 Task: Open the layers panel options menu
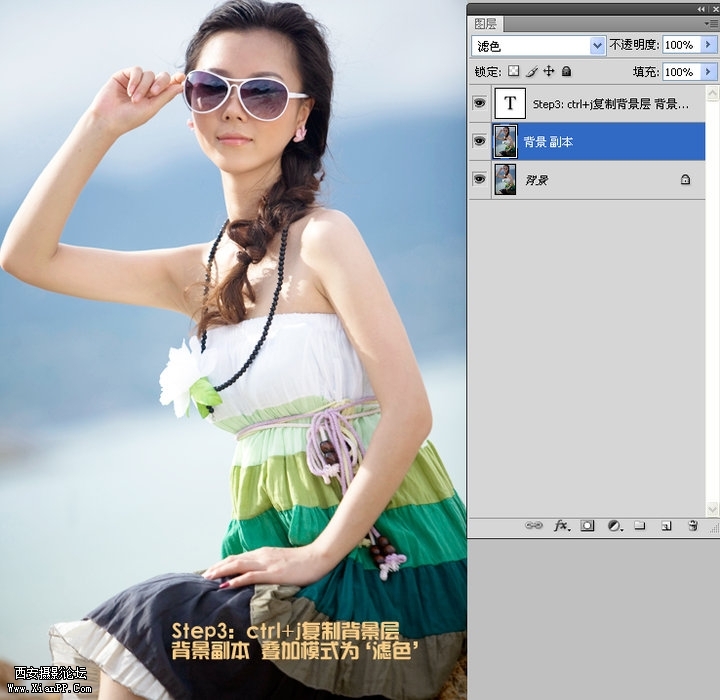(x=711, y=23)
